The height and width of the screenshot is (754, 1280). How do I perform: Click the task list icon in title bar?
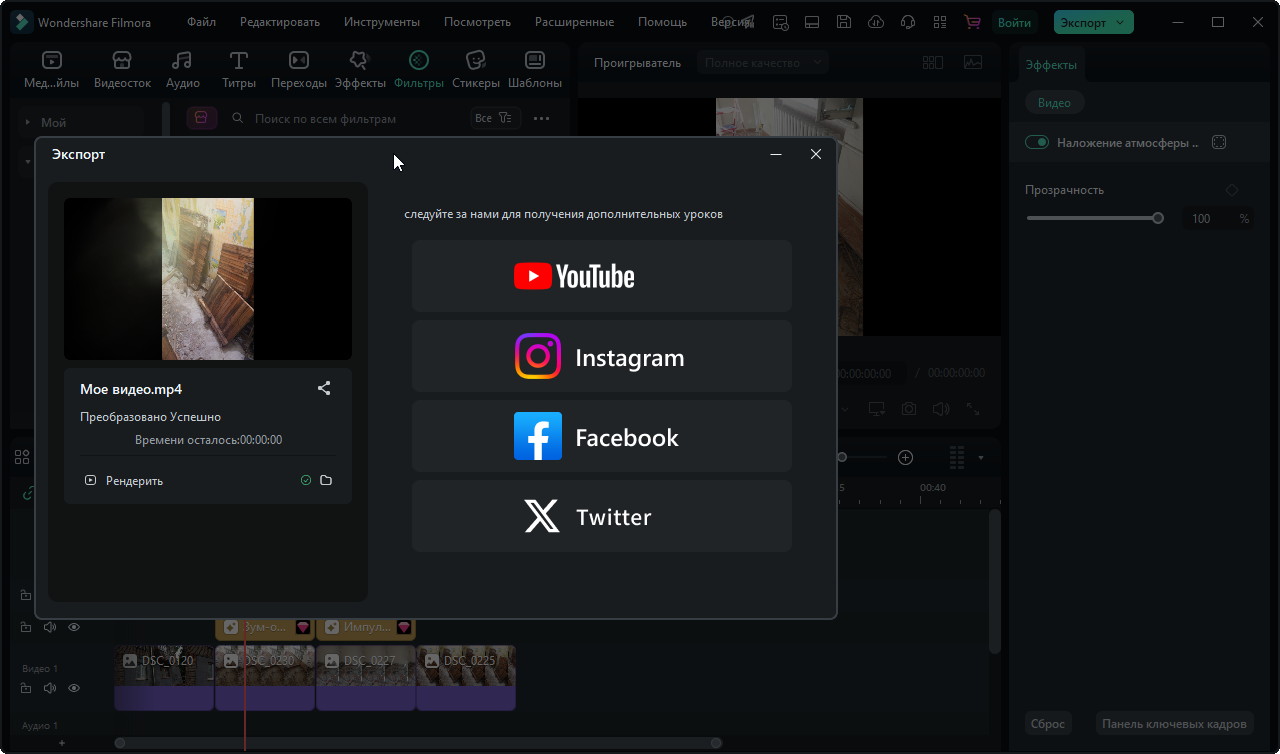pyautogui.click(x=781, y=22)
